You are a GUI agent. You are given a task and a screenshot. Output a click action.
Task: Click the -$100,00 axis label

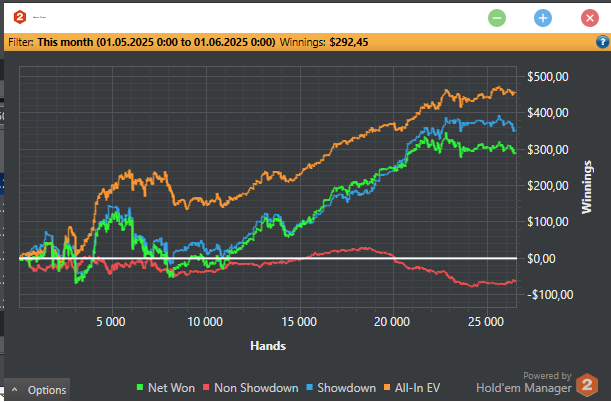click(x=551, y=295)
